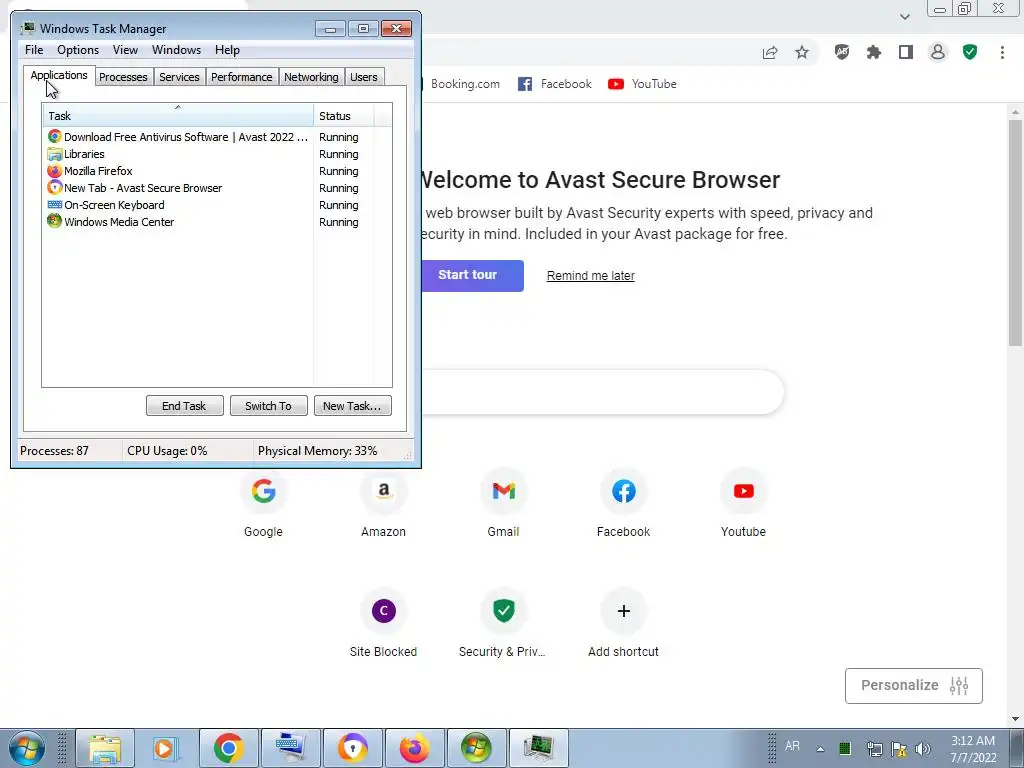Click the Remind me later link
This screenshot has height=768, width=1024.
[x=590, y=276]
